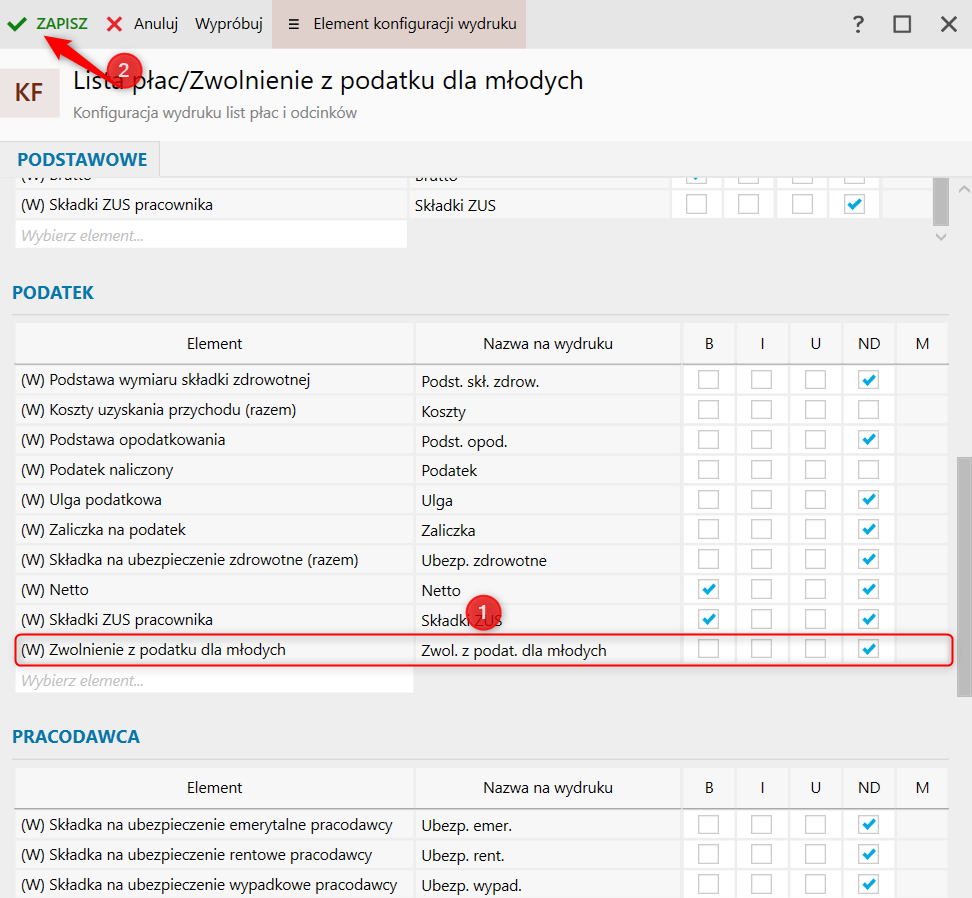Toggle ND checkbox for Składka rentowe pracodawcy
The height and width of the screenshot is (898, 972).
coord(868,854)
